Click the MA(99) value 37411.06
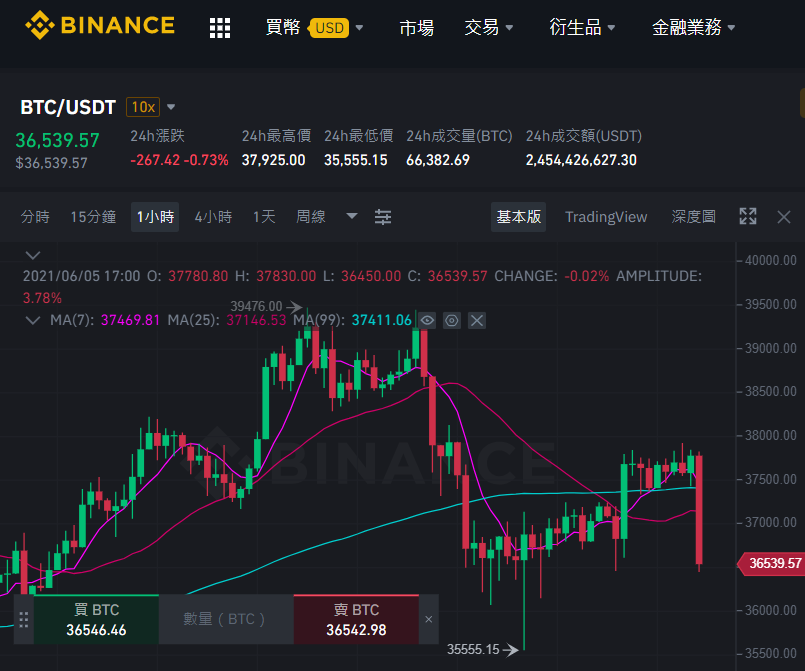Screen dimensions: 805x671 click(381, 320)
